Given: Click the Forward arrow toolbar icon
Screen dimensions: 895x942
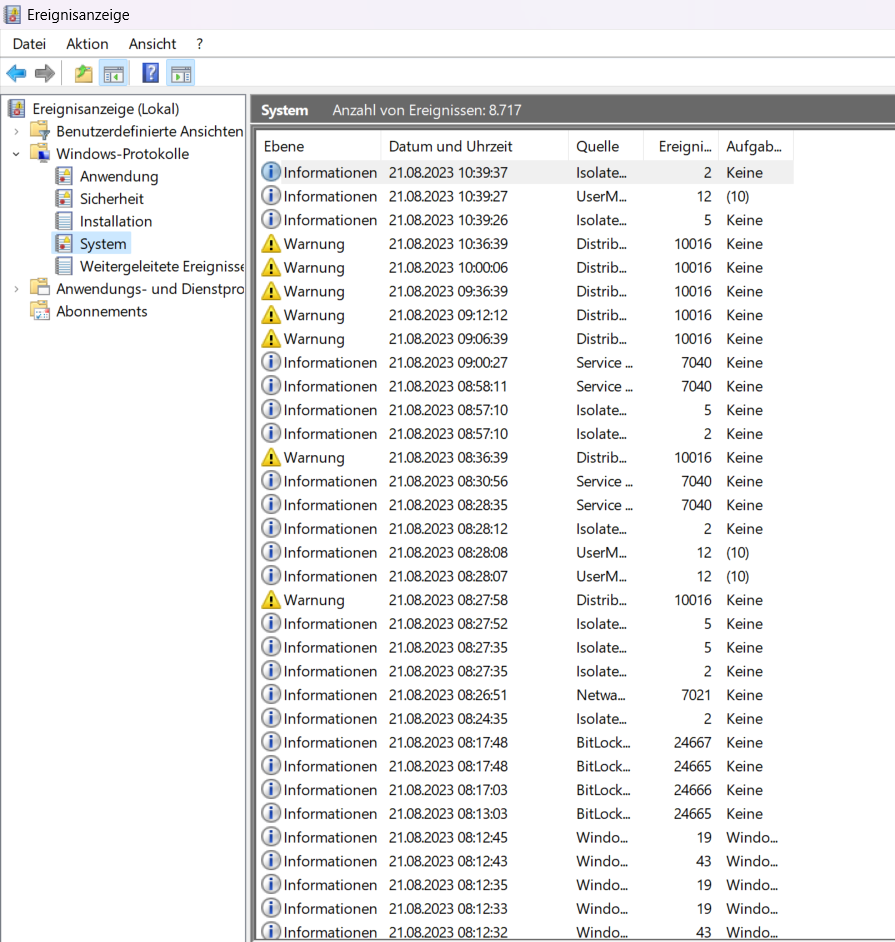Looking at the screenshot, I should [45, 74].
